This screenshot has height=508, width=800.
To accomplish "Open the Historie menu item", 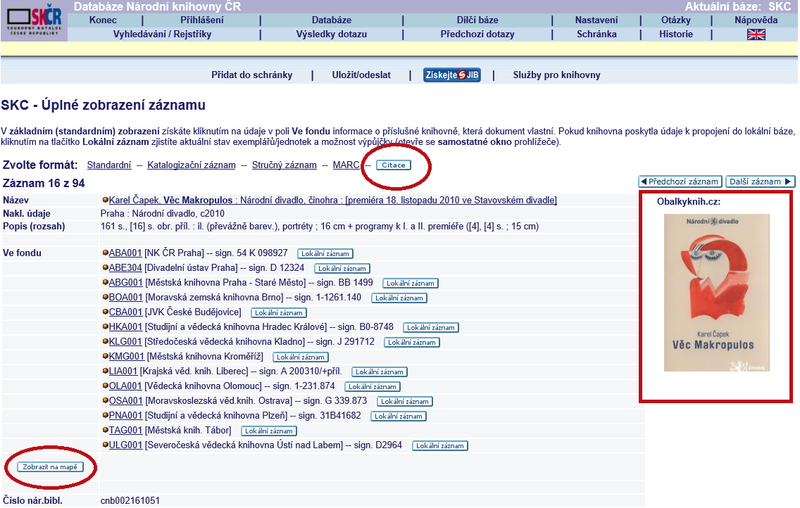I will (676, 34).
